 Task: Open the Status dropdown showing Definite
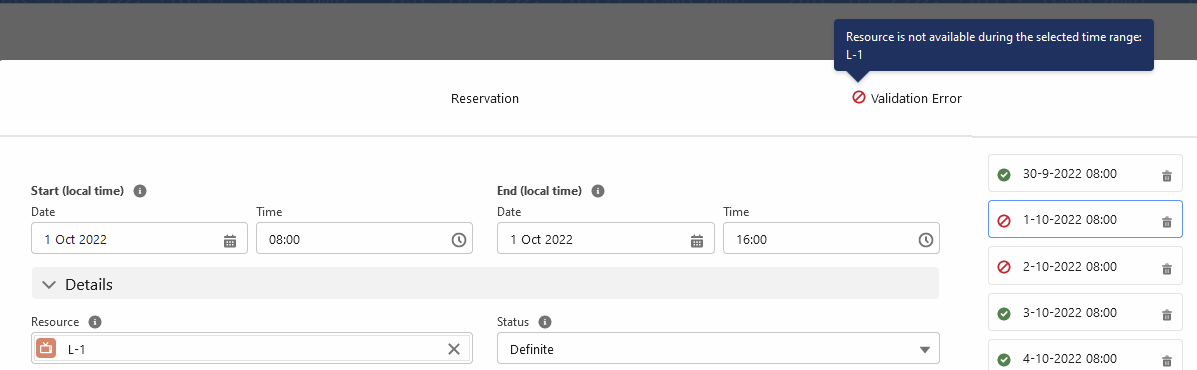718,349
